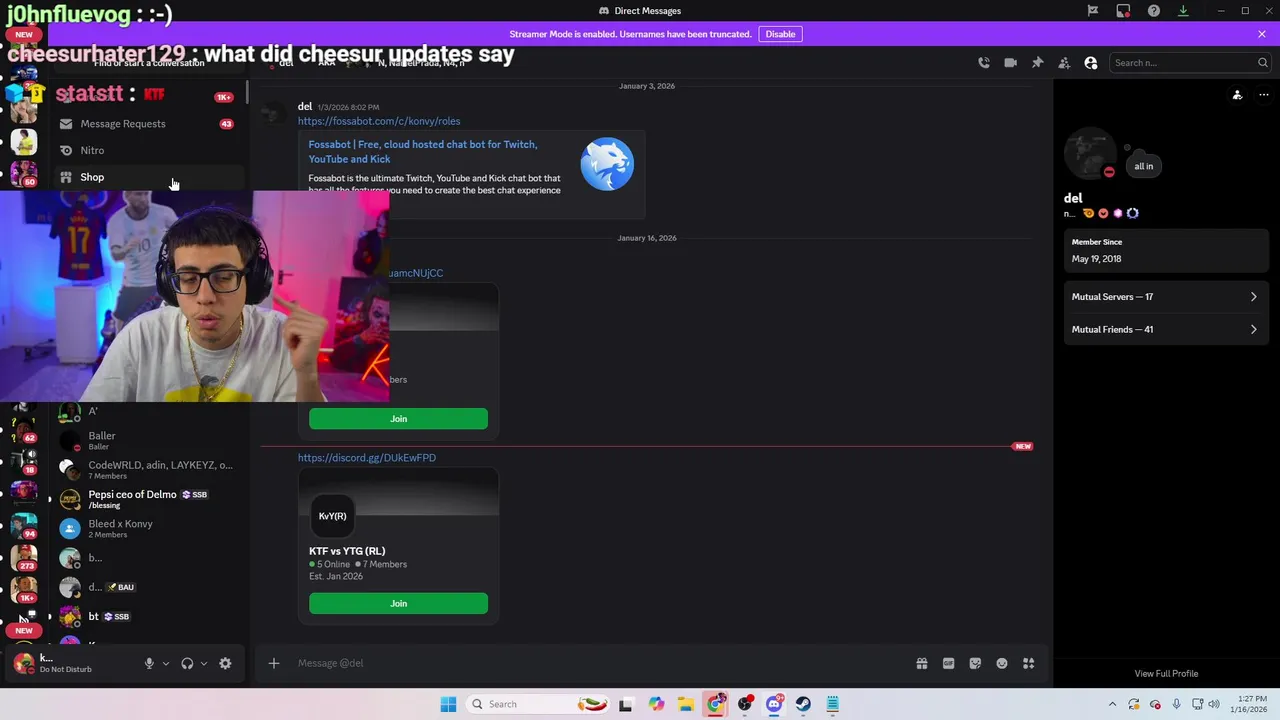Click the KvY(R) server icon
The image size is (1280, 720).
[x=332, y=516]
